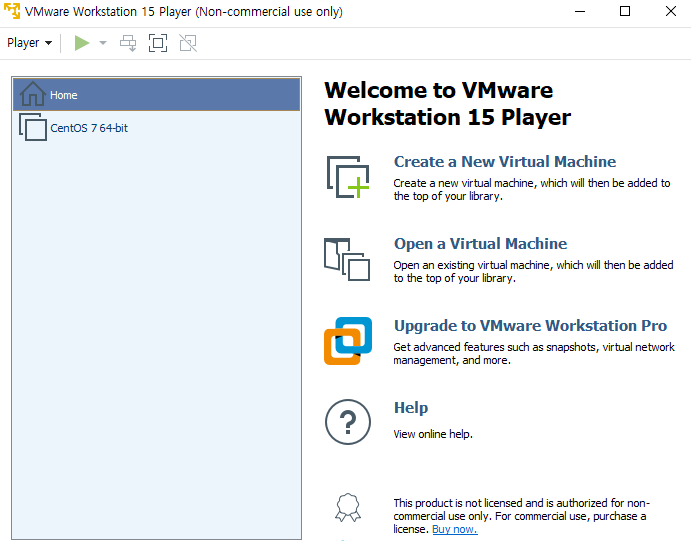Screen dimensions: 691x554
Task: Click the Workstation Pro orange-blue logo
Action: (x=348, y=341)
